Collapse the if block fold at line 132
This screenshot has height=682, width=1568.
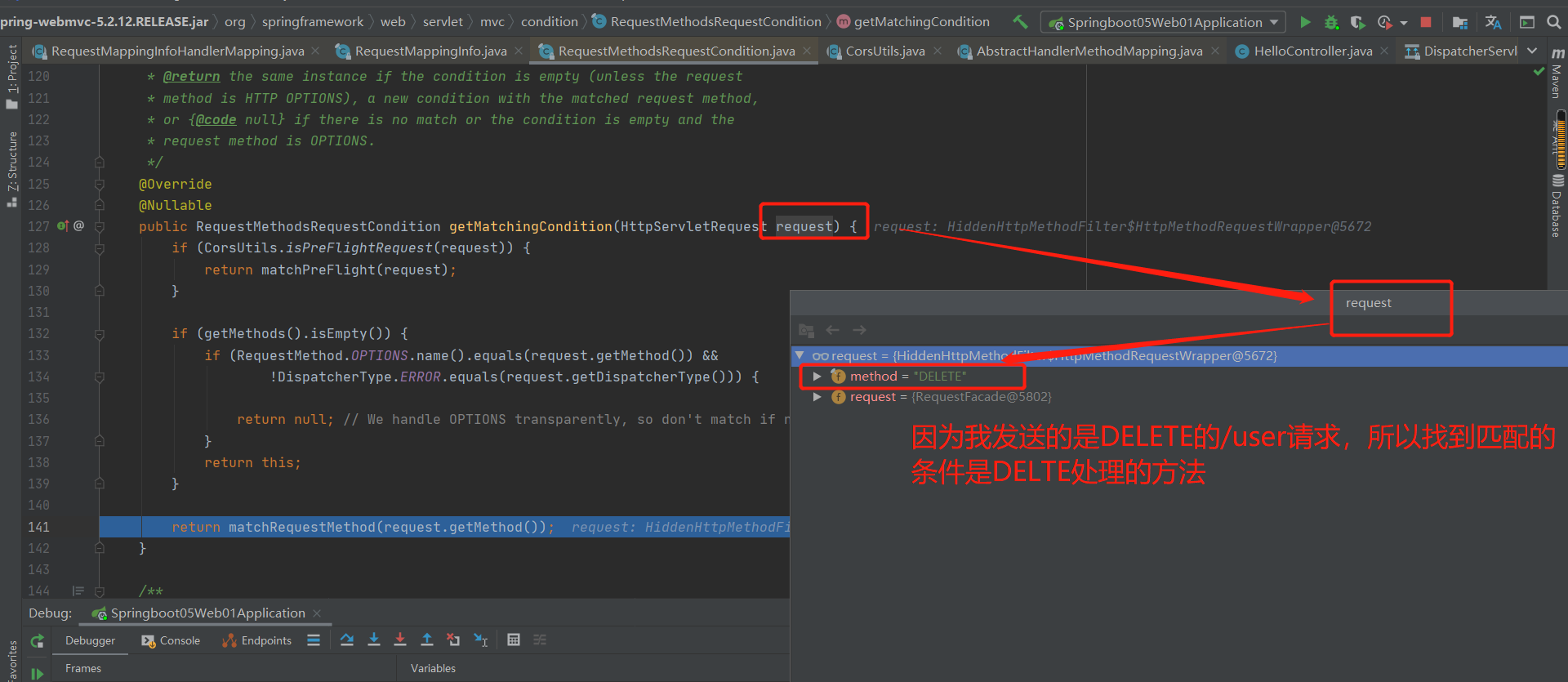pyautogui.click(x=100, y=334)
